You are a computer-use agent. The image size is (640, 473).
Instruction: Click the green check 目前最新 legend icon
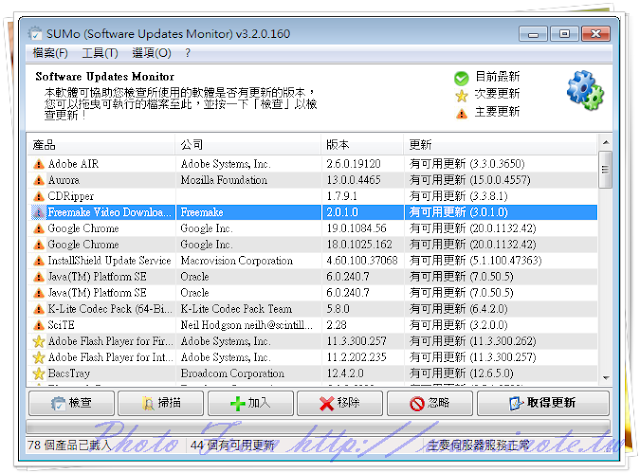[x=461, y=78]
